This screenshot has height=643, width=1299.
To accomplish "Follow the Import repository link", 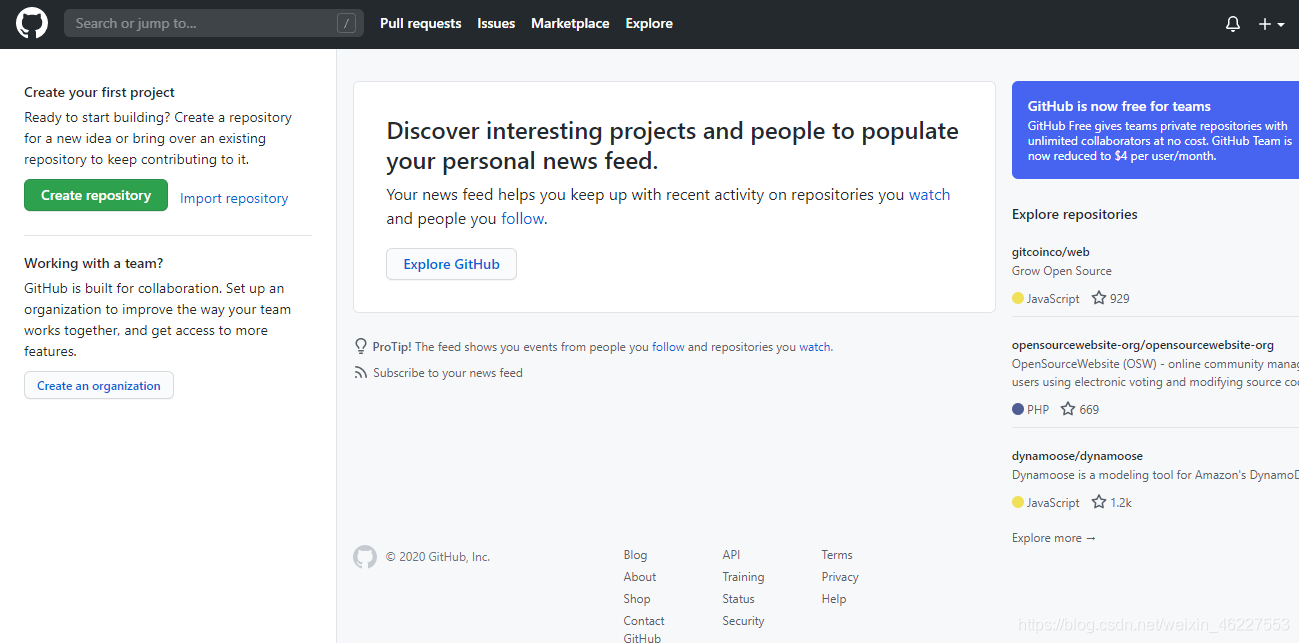I will tap(234, 198).
